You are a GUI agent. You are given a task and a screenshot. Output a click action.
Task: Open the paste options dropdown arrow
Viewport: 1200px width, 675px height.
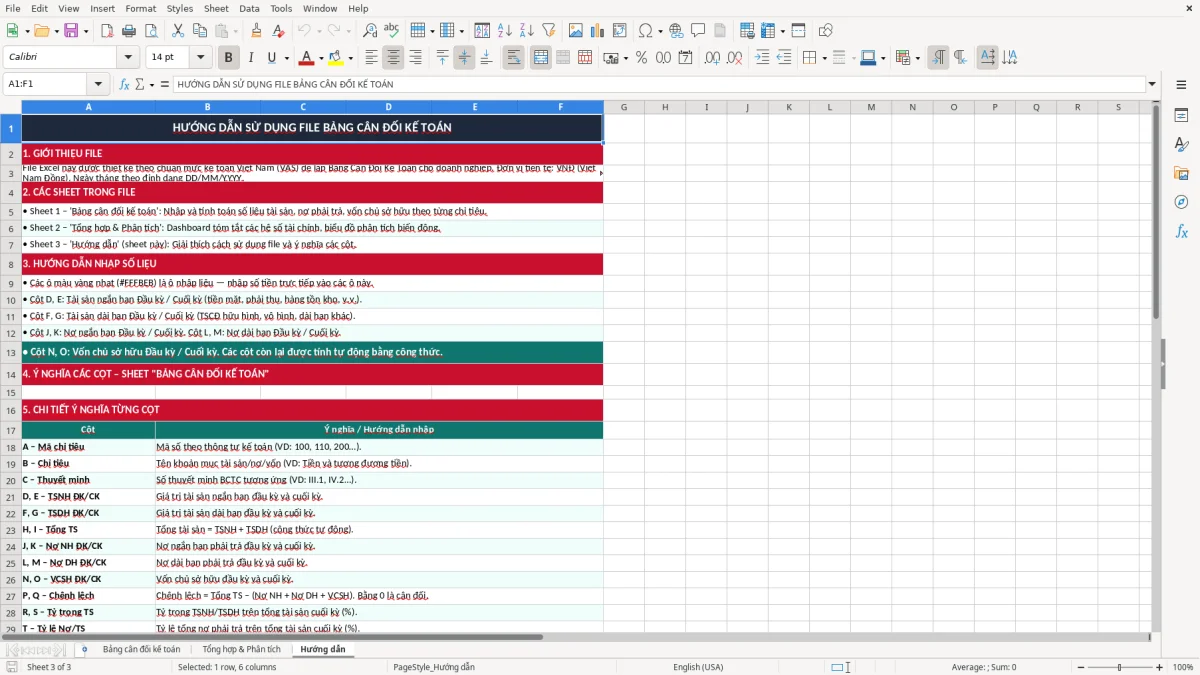tap(236, 31)
